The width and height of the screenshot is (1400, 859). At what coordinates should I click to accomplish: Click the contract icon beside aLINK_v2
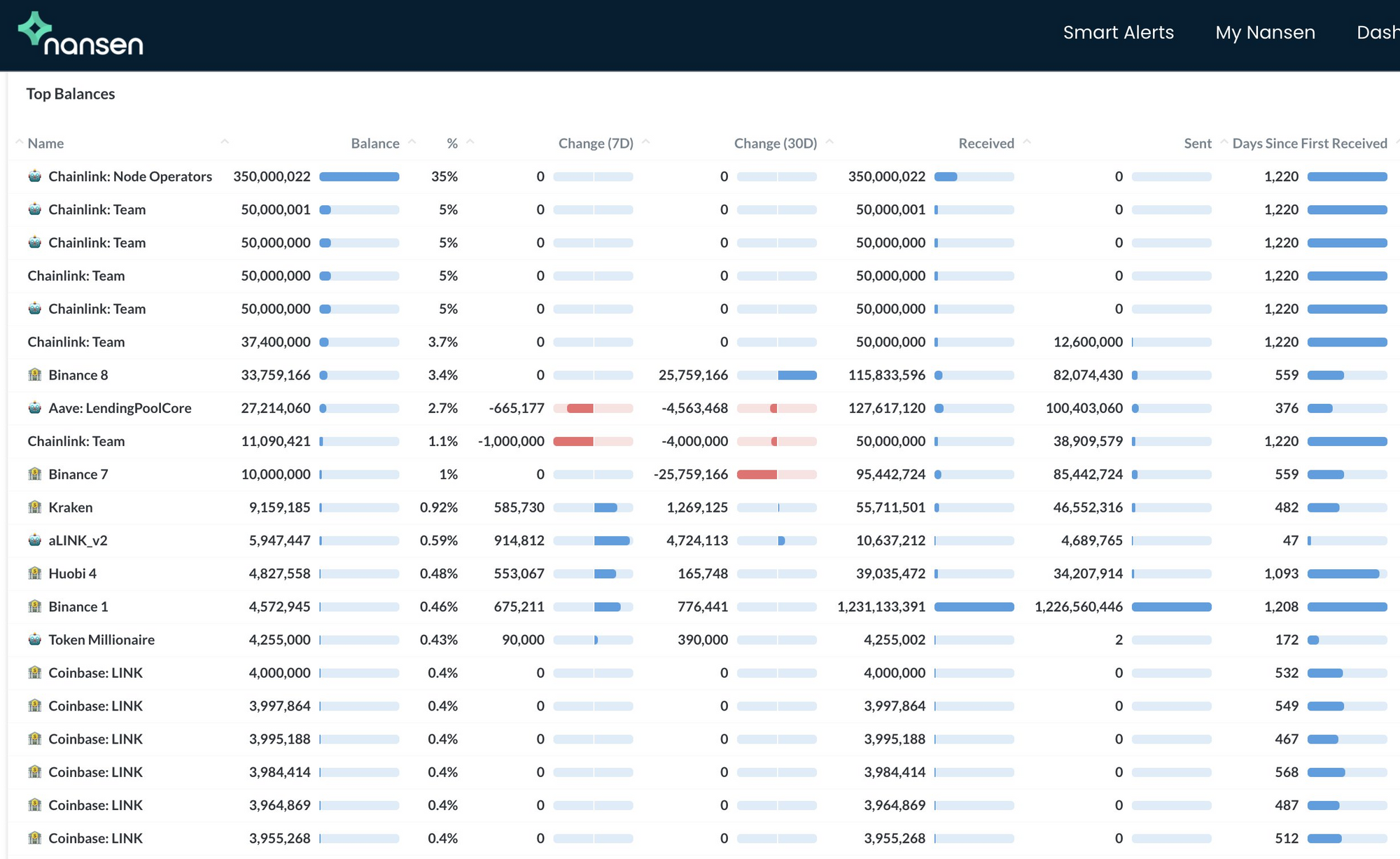click(34, 540)
